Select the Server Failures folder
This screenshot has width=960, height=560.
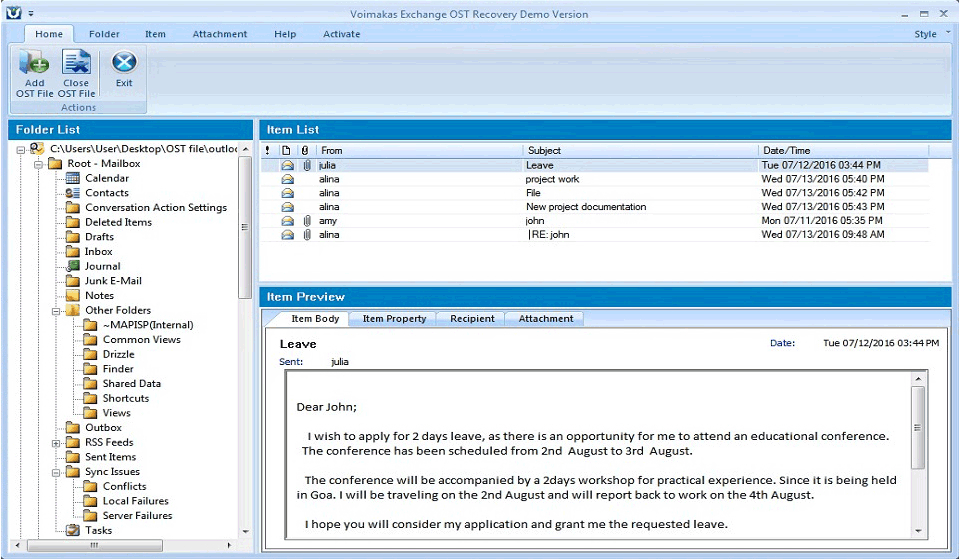pyautogui.click(x=137, y=516)
